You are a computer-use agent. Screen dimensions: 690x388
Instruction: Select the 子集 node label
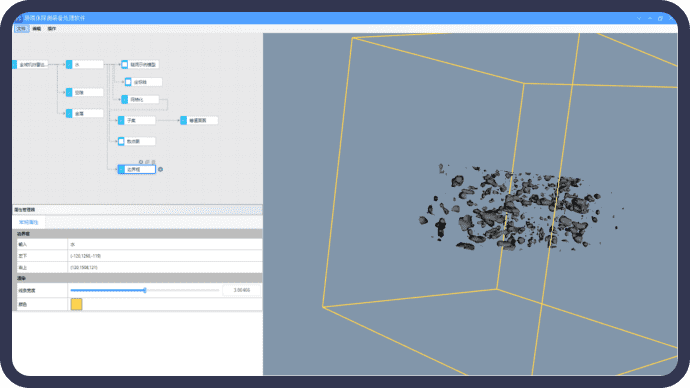coord(132,120)
